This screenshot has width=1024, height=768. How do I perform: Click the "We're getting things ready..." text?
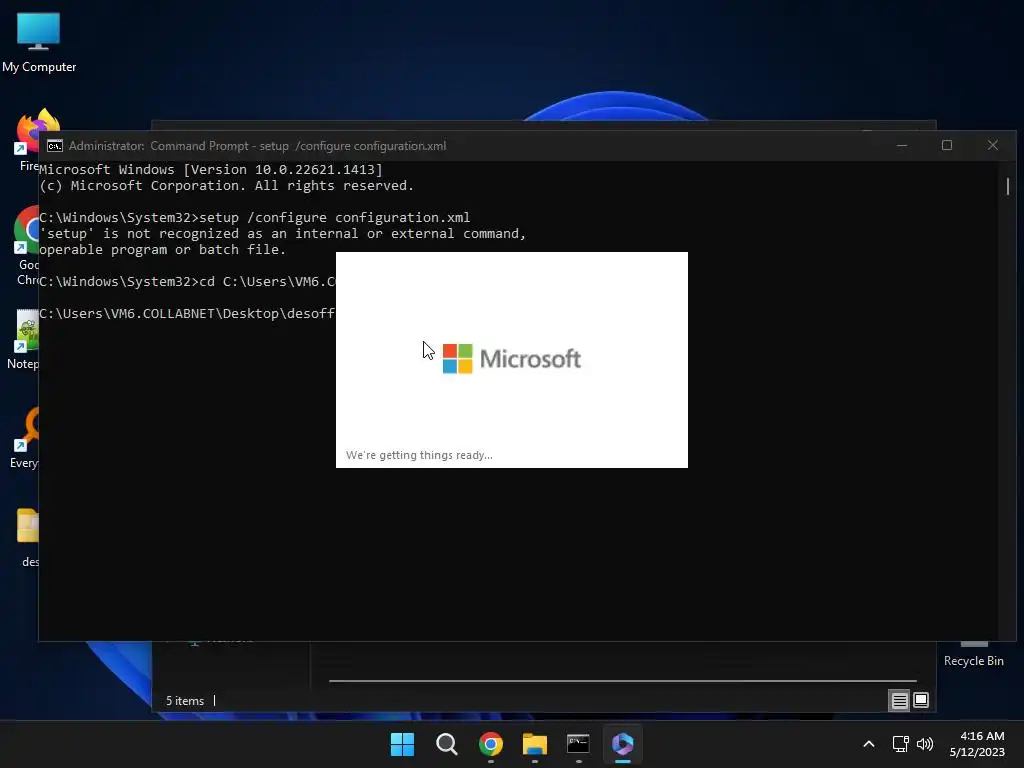pyautogui.click(x=419, y=455)
